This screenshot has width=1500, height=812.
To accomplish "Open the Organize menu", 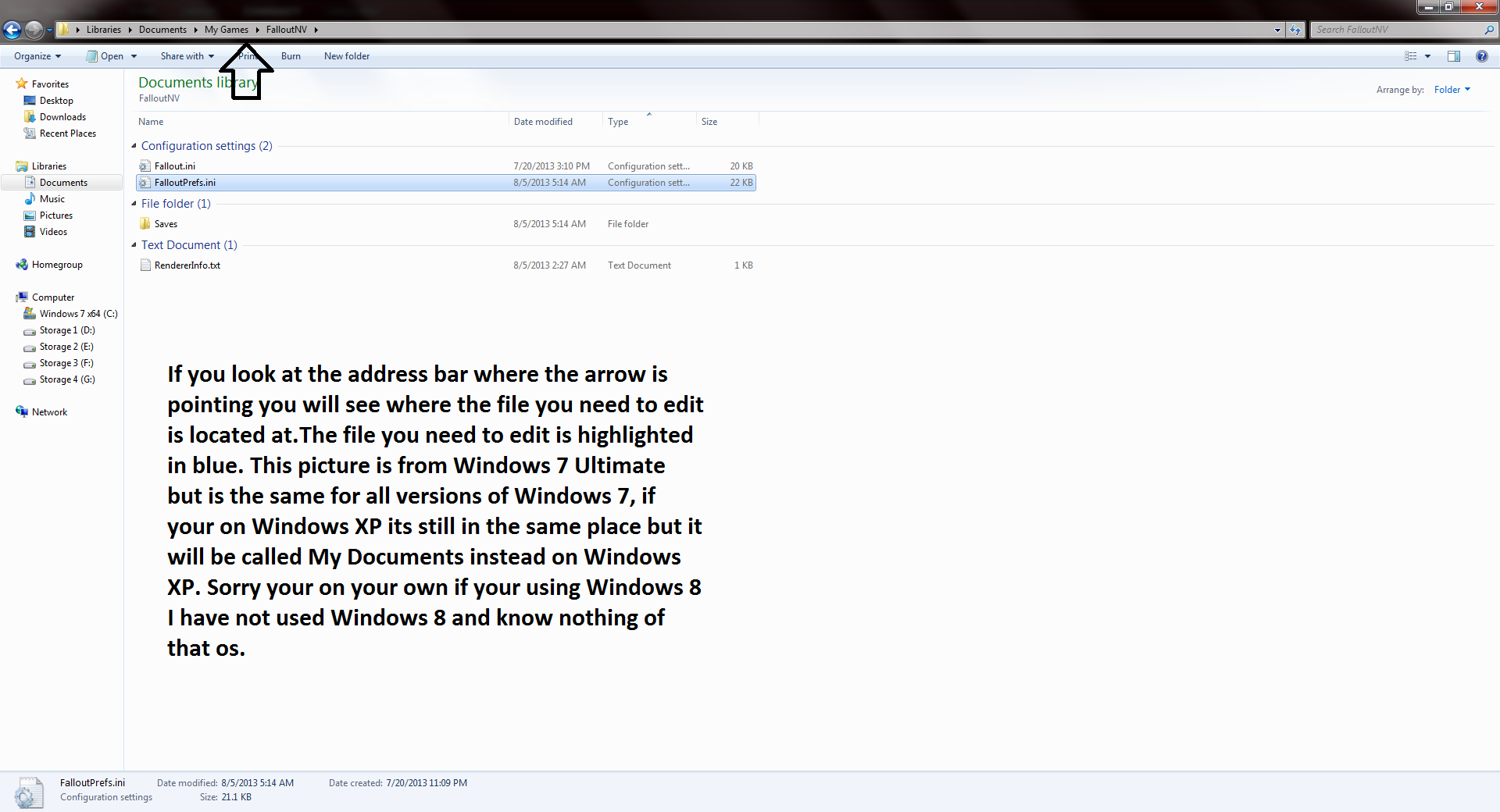I will (x=37, y=56).
